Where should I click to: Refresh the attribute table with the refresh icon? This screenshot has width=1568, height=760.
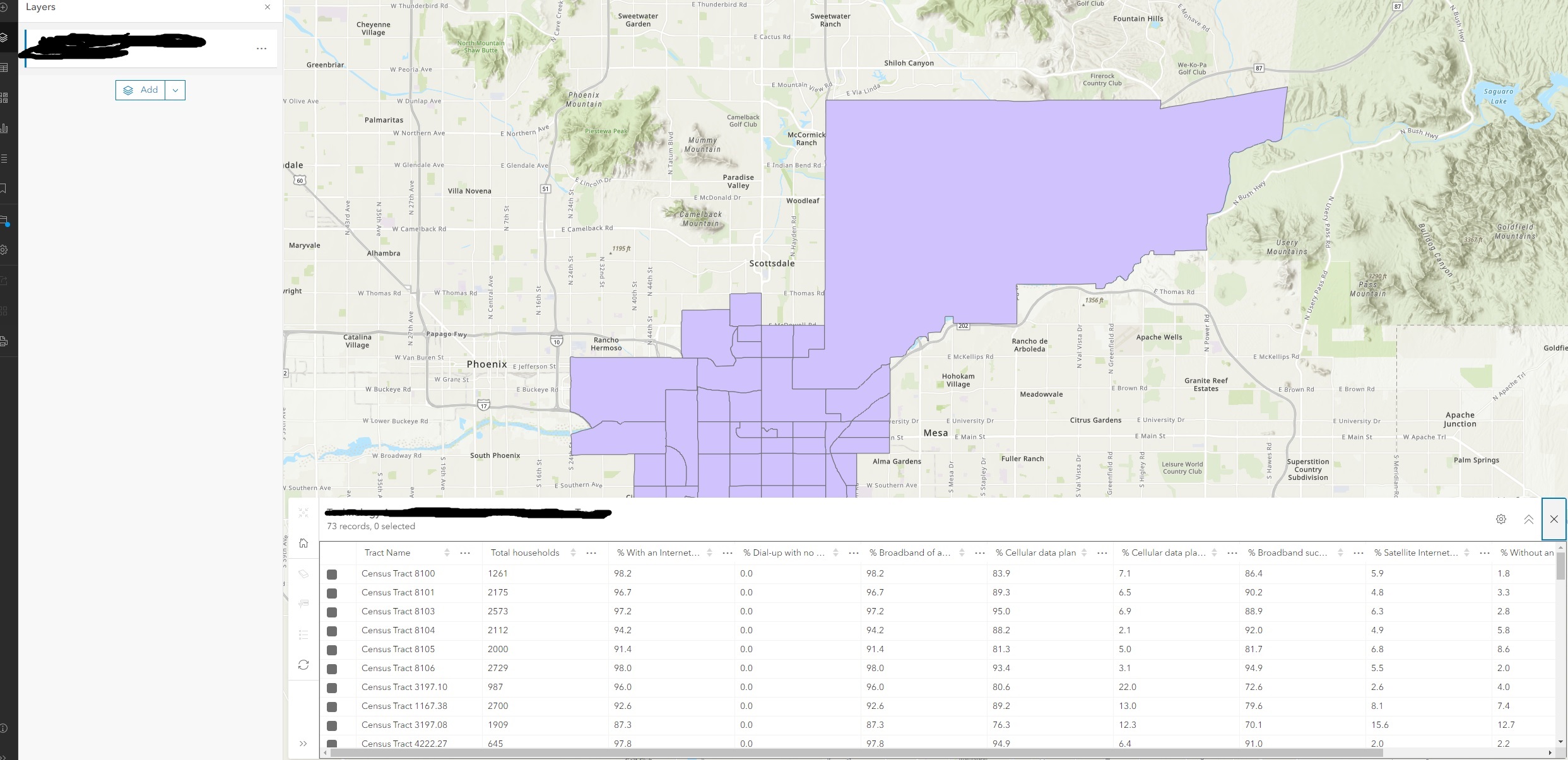[x=304, y=665]
